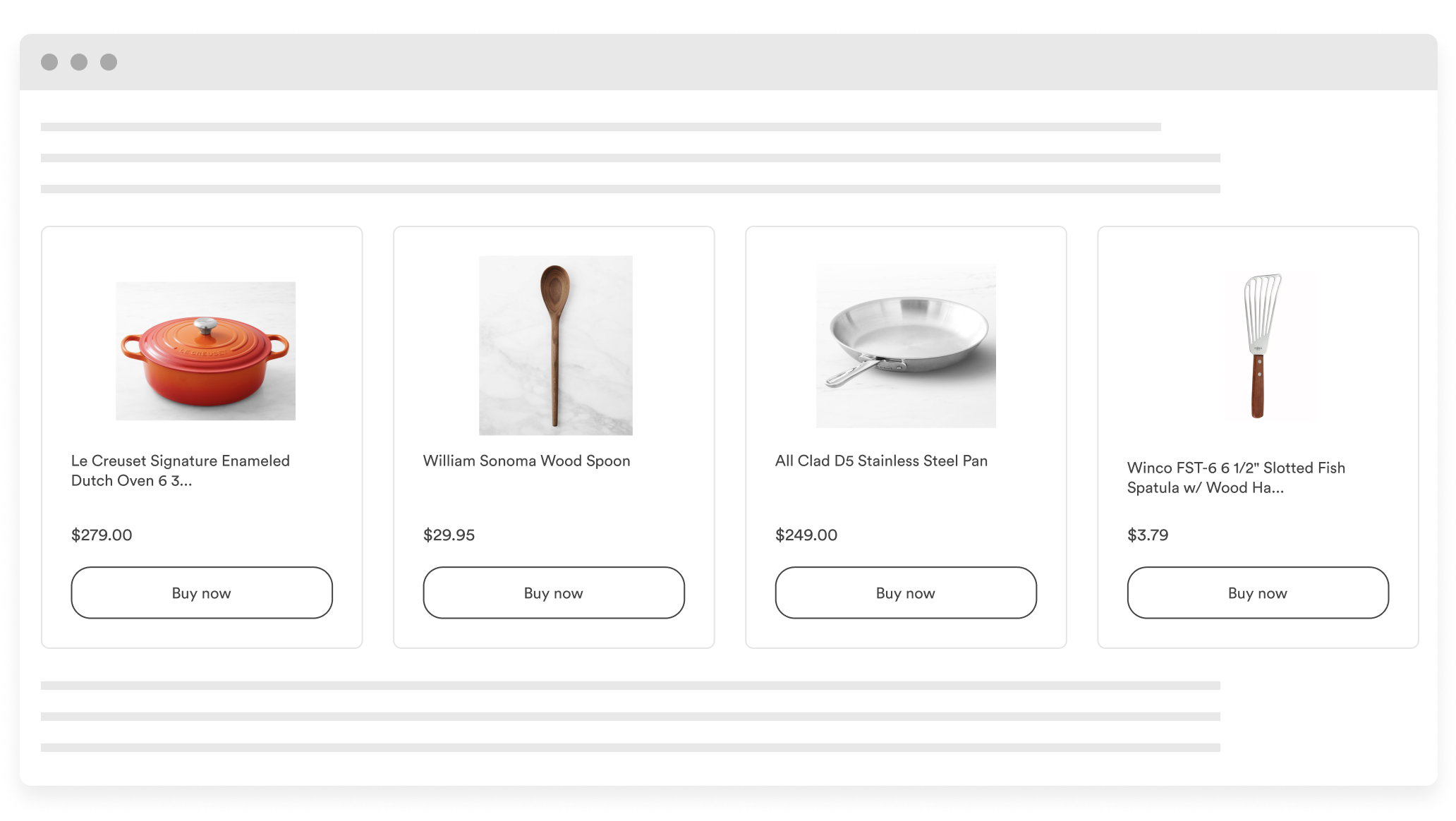
Task: Buy the William Sonoma Wood Spoon now
Action: [x=554, y=592]
